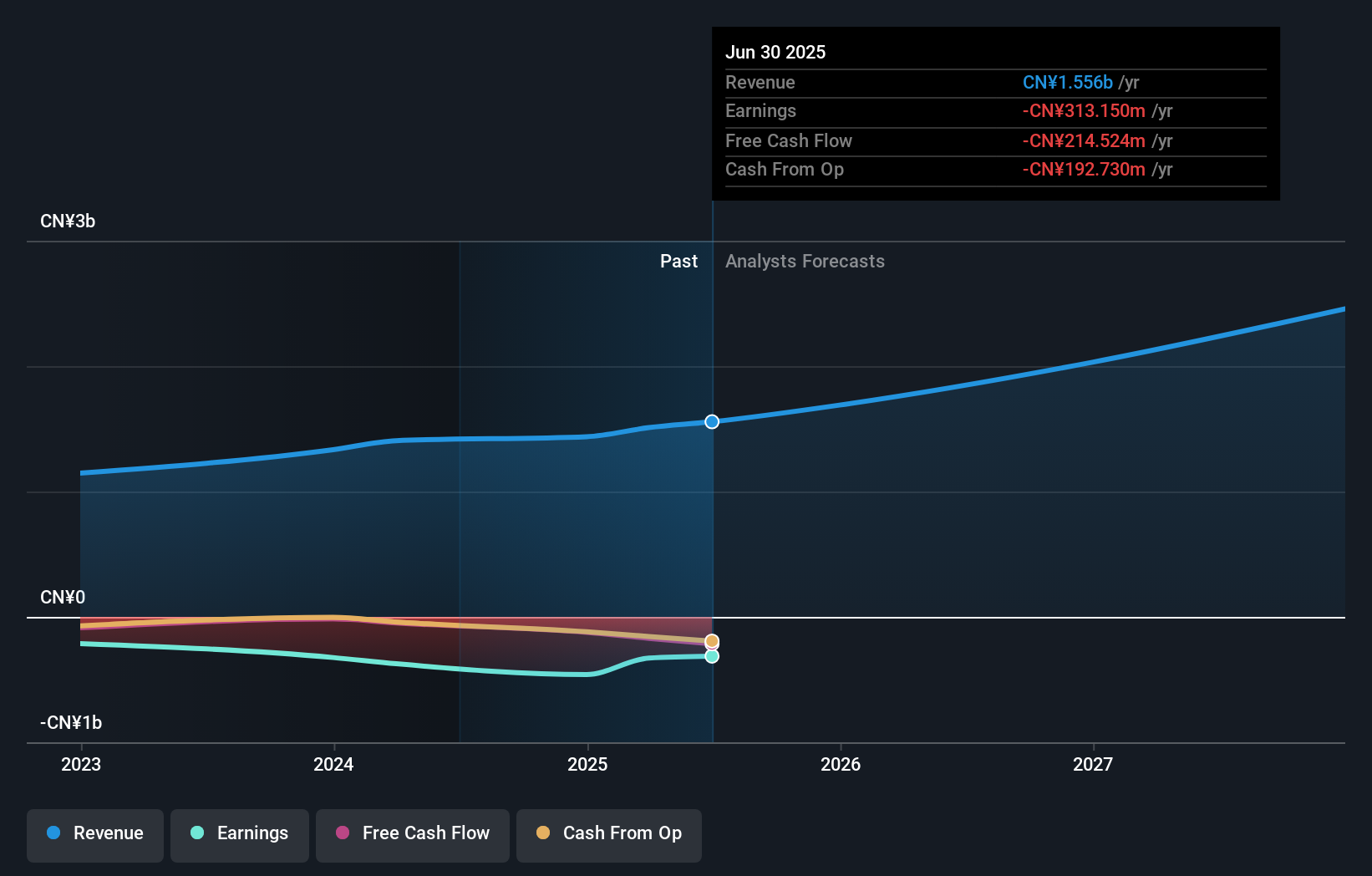The image size is (1372, 876).
Task: Expand the Jun 30 2025 tooltip details
Action: point(775,52)
